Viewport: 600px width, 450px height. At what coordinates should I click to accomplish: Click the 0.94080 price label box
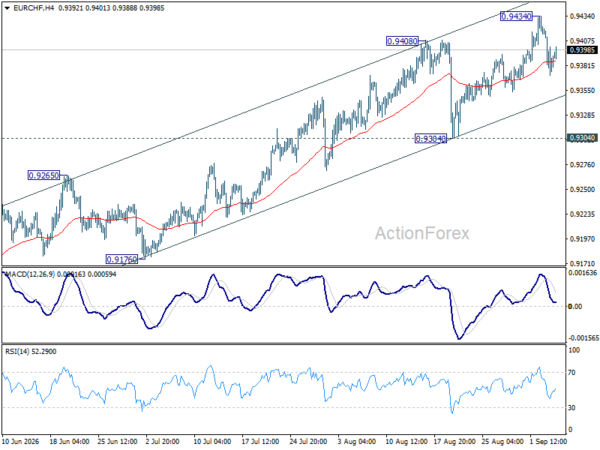403,41
